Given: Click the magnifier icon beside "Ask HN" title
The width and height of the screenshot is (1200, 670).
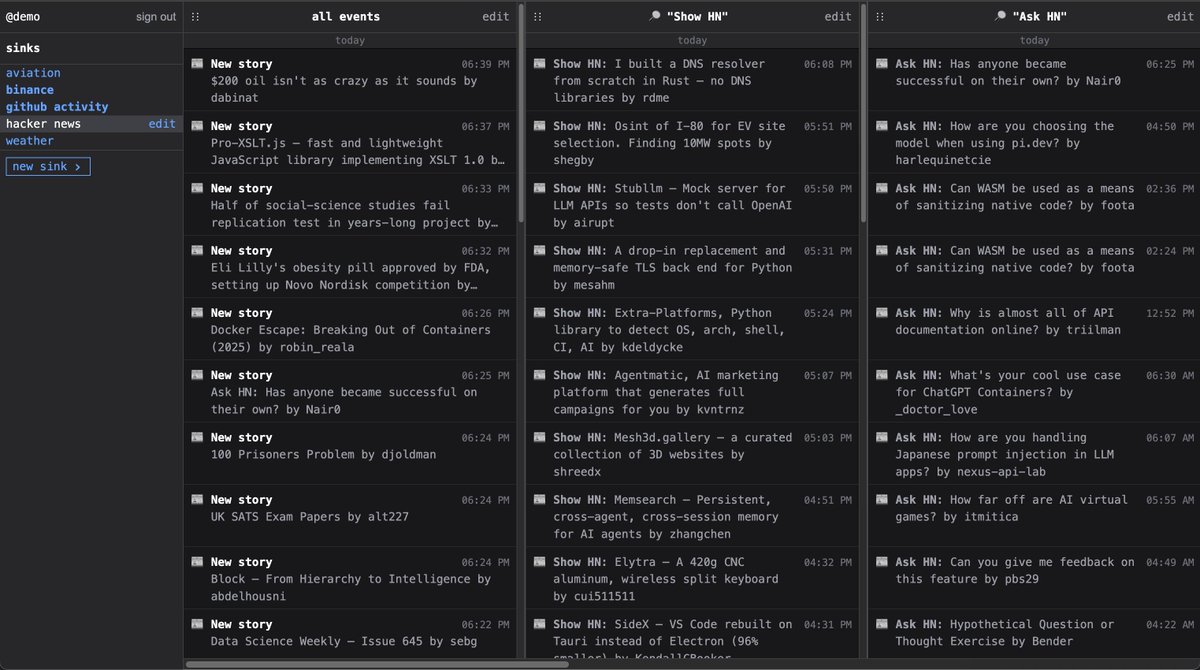Looking at the screenshot, I should pos(1000,17).
